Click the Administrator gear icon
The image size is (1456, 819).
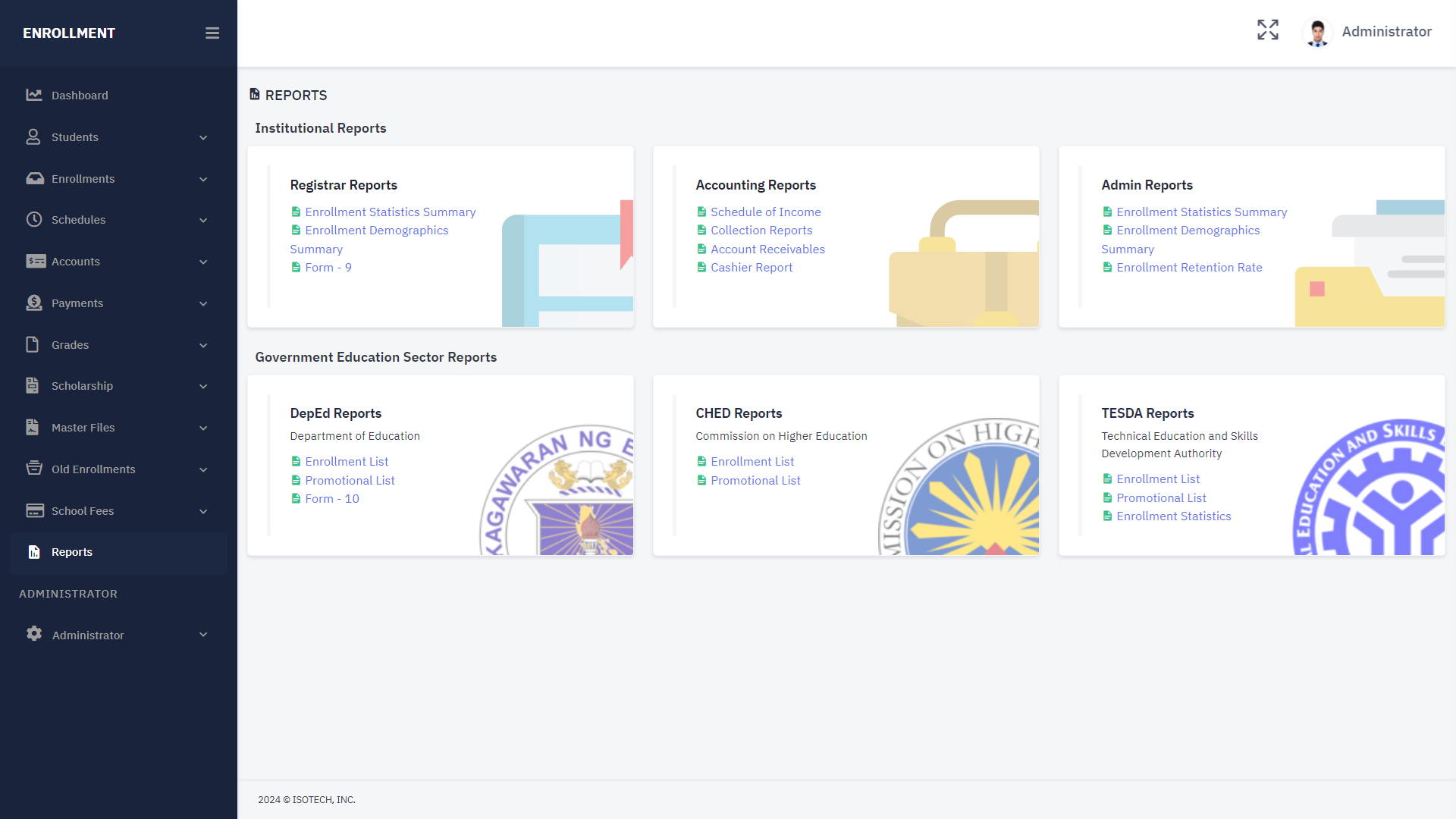coord(34,634)
